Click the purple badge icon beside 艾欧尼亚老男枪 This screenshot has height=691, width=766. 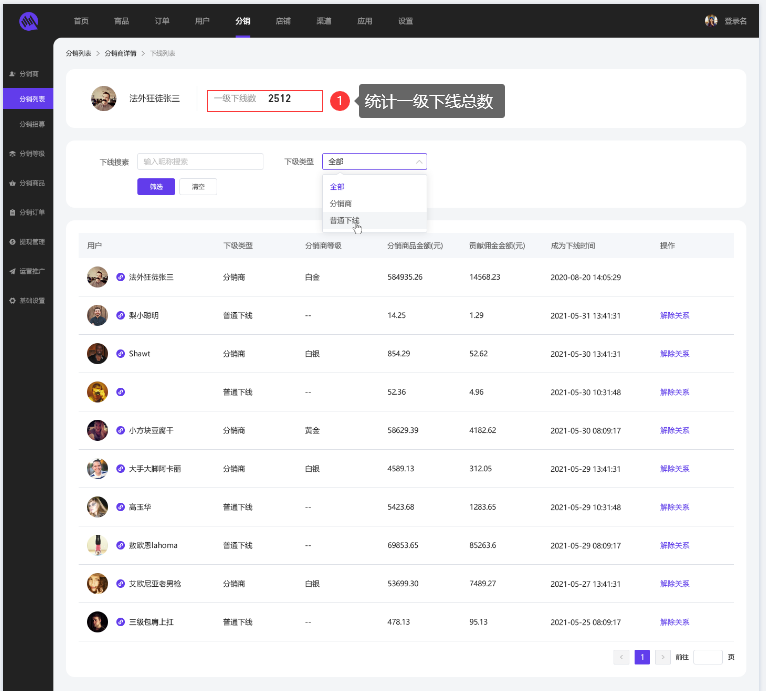[x=120, y=583]
